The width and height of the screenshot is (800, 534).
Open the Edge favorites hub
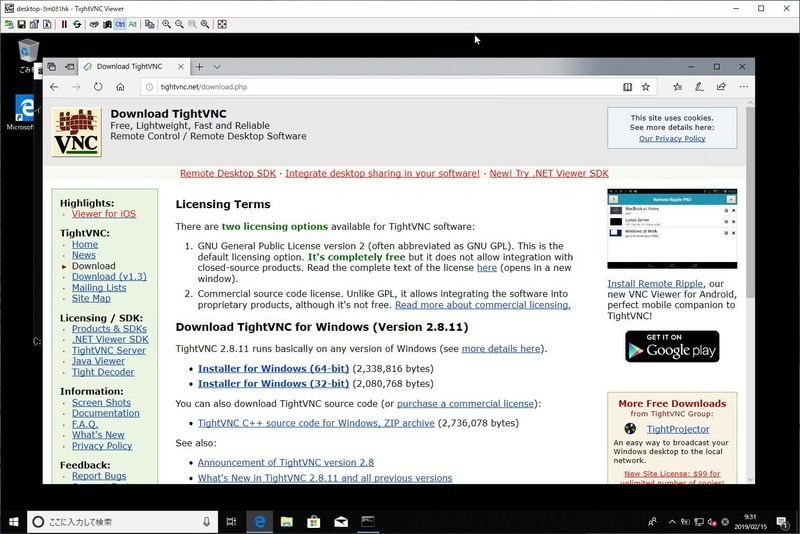click(678, 87)
